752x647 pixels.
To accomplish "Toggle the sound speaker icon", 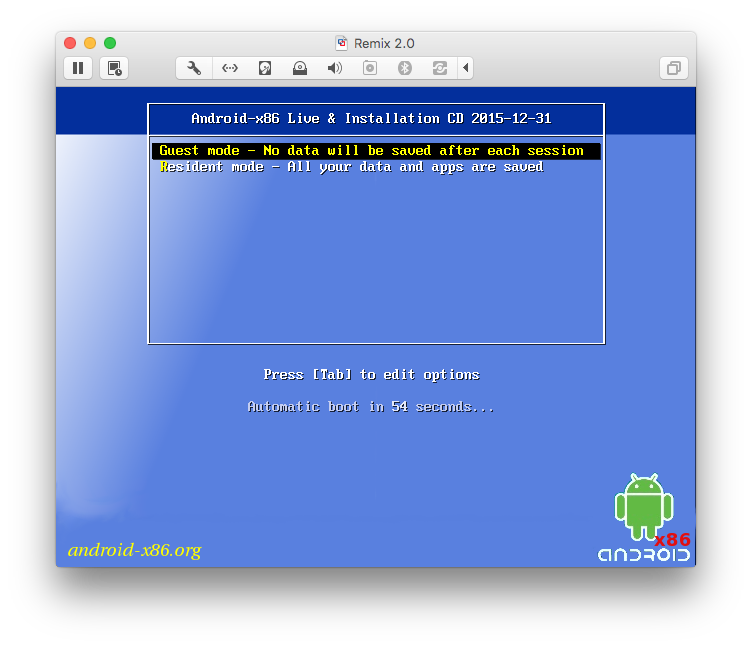I will coord(335,68).
